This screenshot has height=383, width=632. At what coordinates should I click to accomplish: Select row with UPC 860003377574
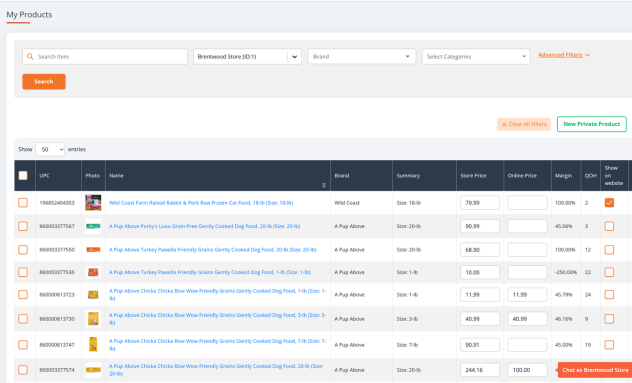point(23,370)
